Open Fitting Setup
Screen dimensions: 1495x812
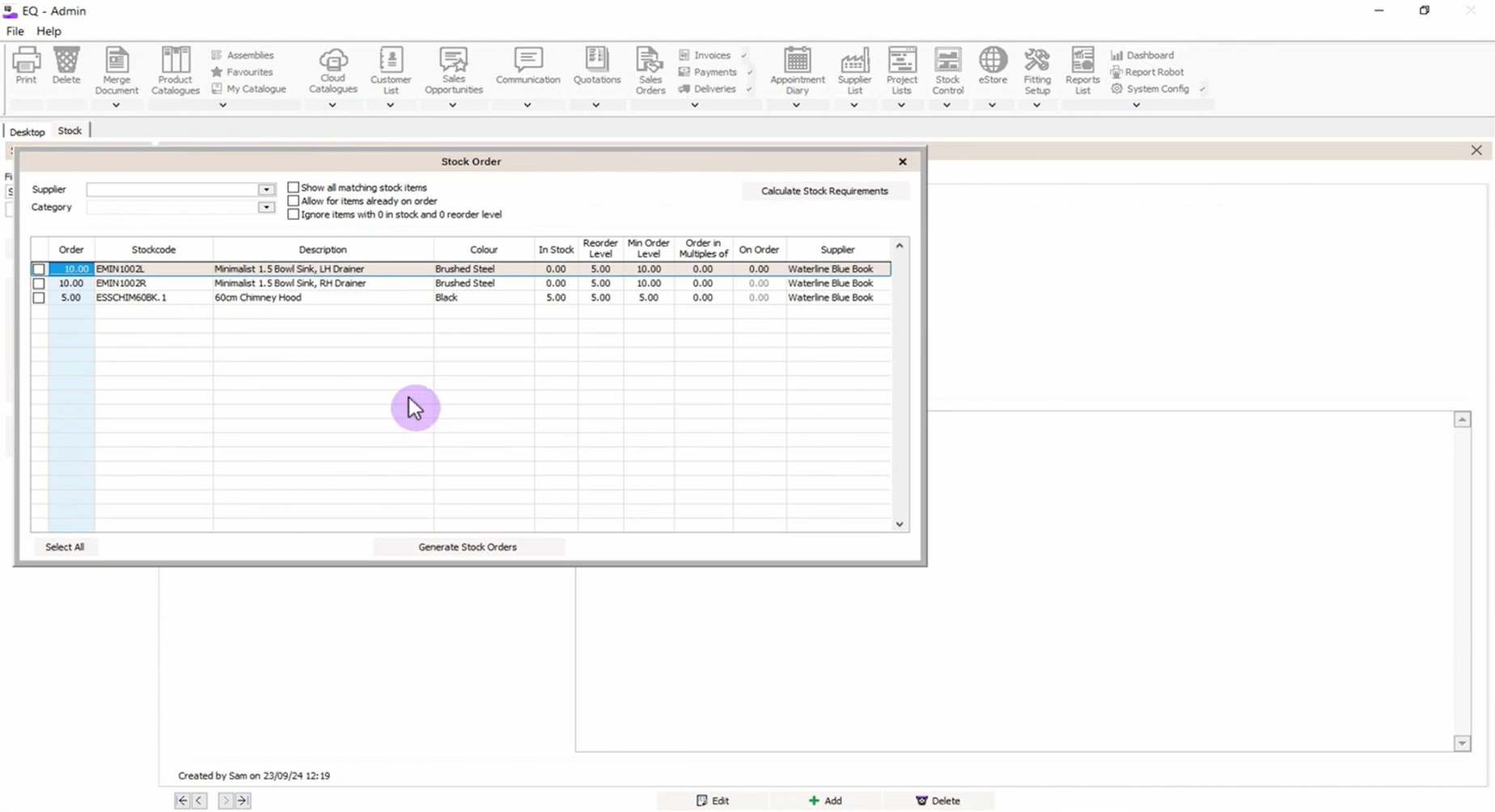[x=1037, y=71]
